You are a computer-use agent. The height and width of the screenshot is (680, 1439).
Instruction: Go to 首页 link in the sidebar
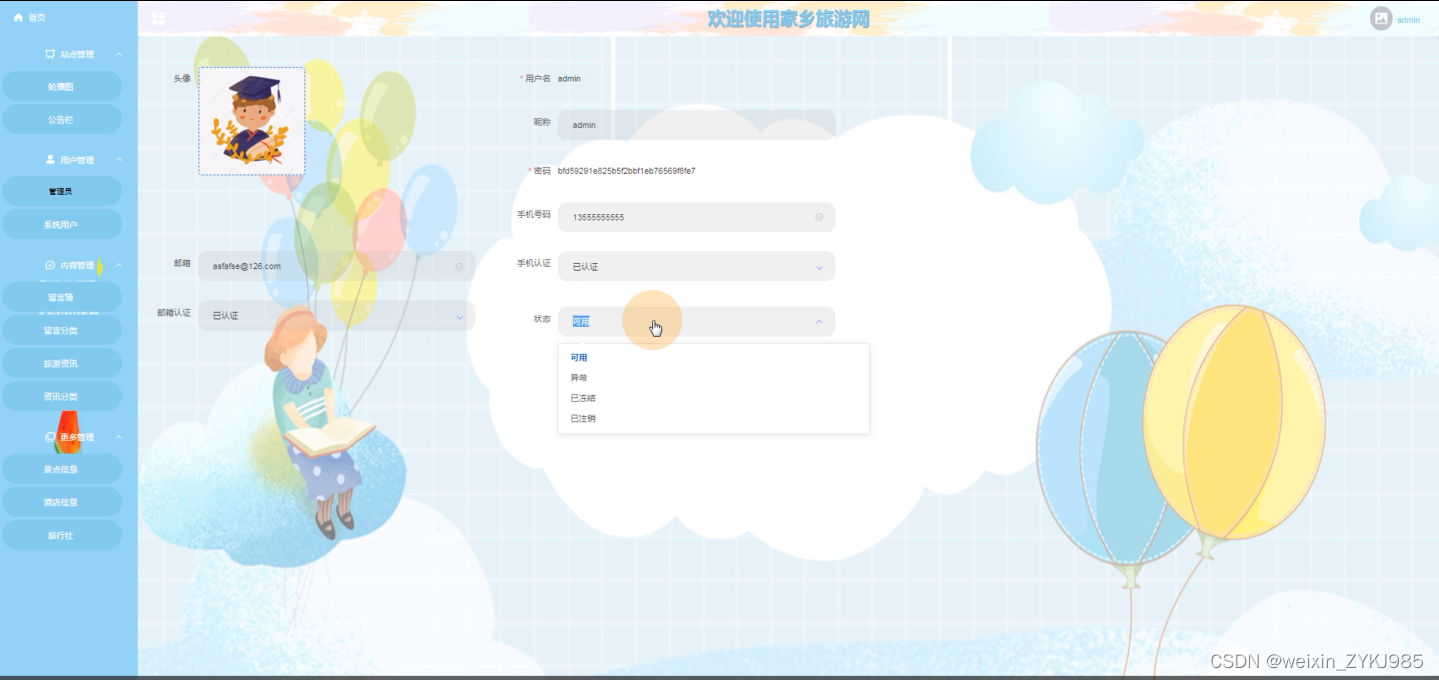37,18
